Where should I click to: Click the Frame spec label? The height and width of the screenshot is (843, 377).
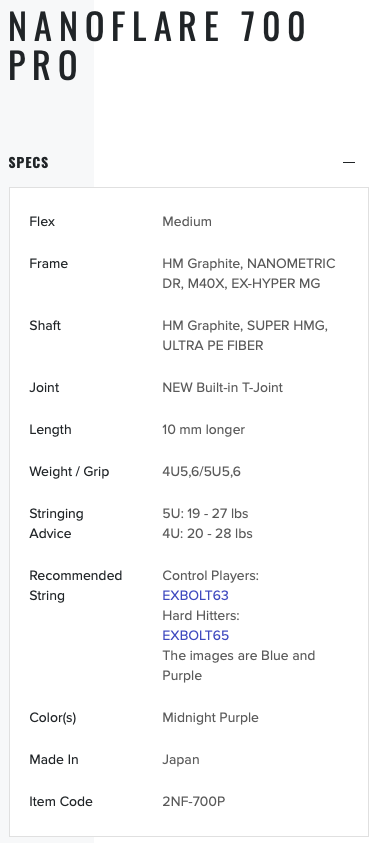coord(48,263)
